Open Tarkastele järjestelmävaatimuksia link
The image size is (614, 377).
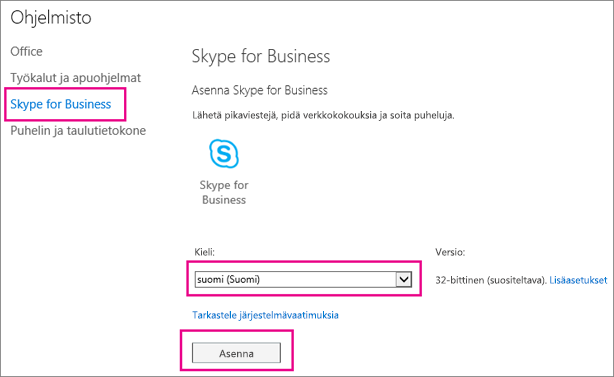265,315
